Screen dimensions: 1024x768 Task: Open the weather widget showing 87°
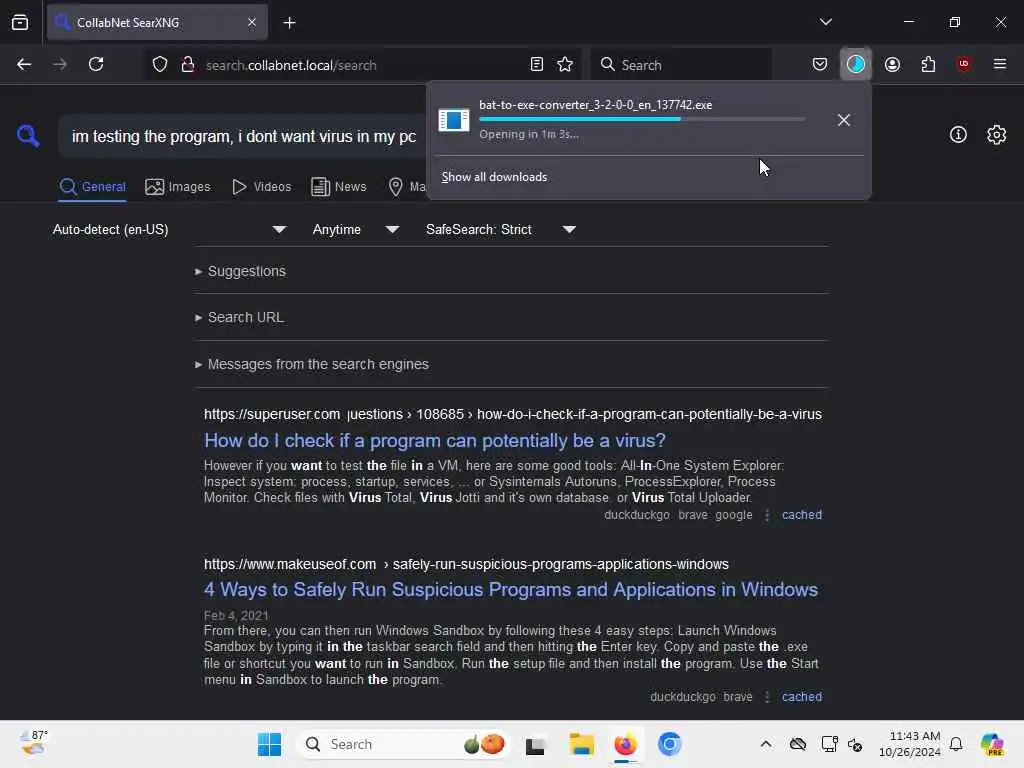pyautogui.click(x=33, y=743)
